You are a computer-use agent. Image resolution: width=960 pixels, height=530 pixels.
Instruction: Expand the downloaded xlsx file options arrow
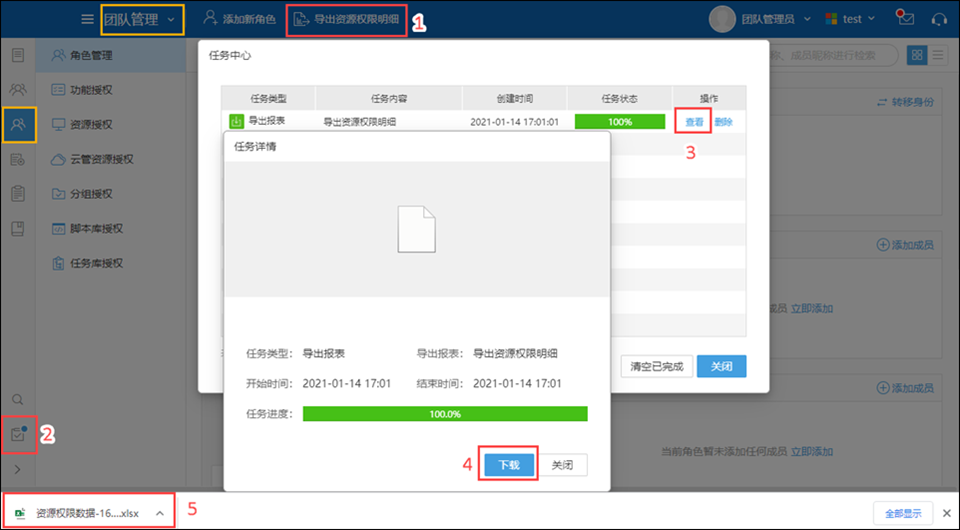click(x=160, y=513)
